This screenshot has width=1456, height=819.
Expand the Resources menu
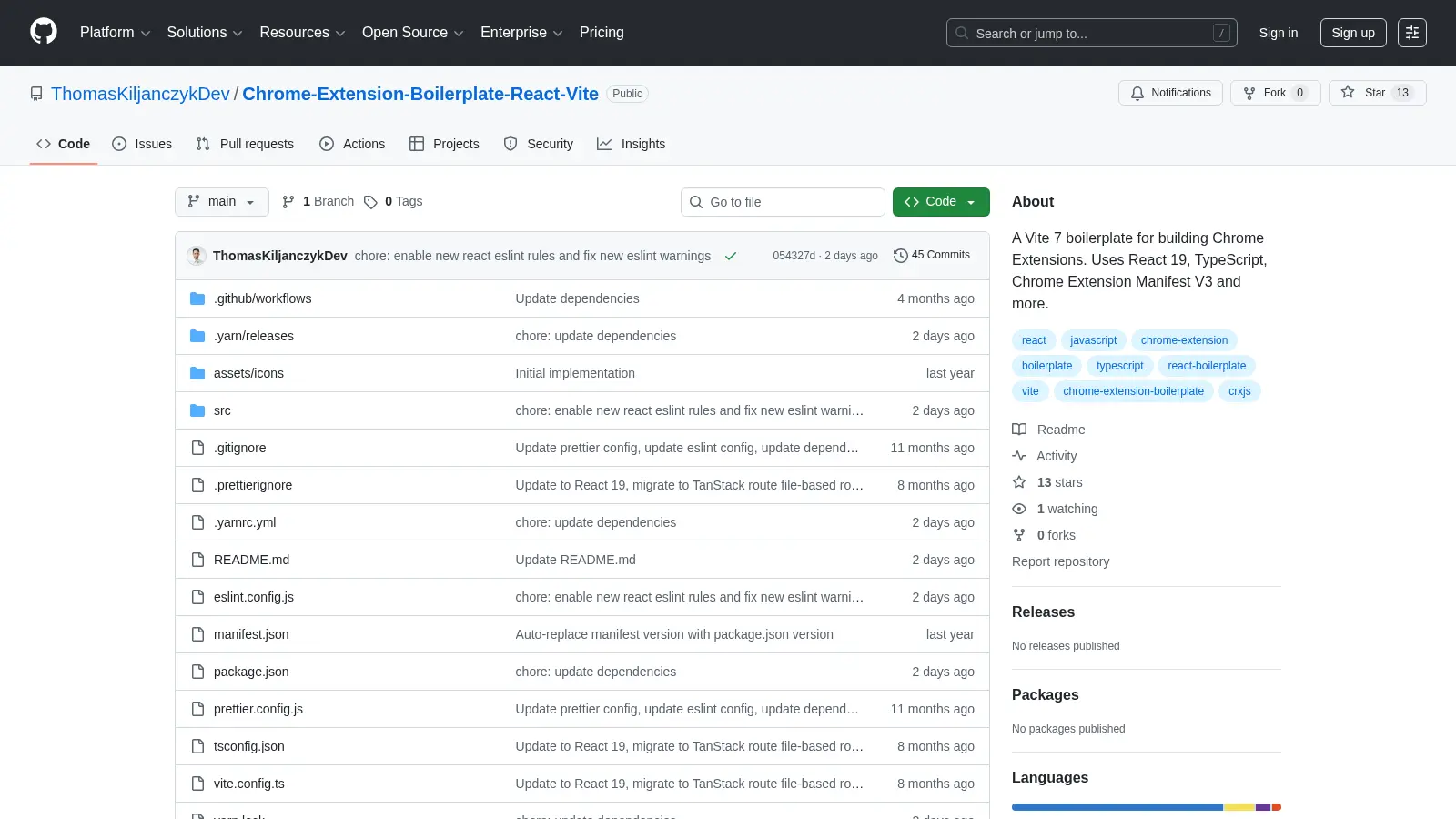click(x=302, y=33)
